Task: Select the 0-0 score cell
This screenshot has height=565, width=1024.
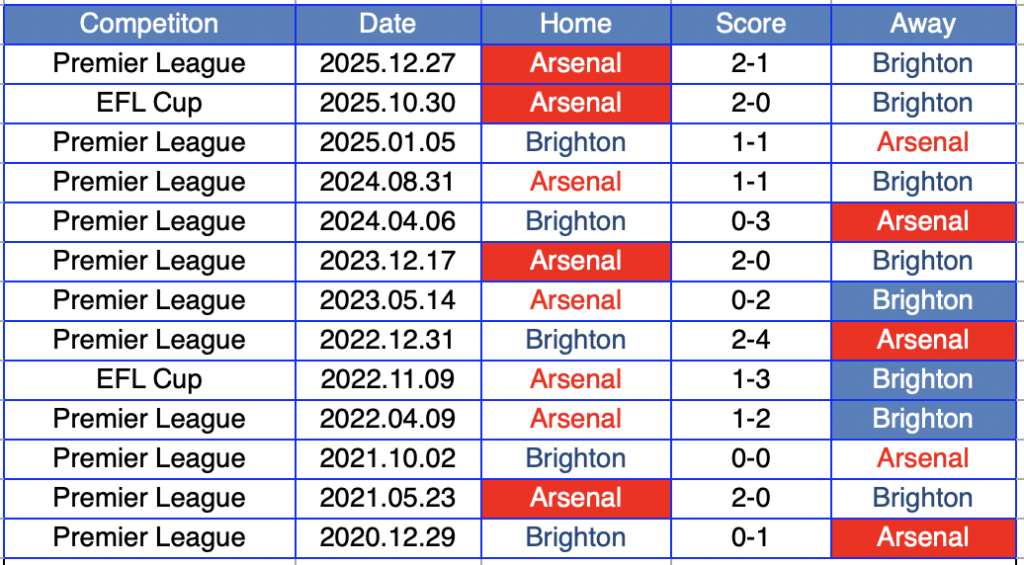Action: 750,459
